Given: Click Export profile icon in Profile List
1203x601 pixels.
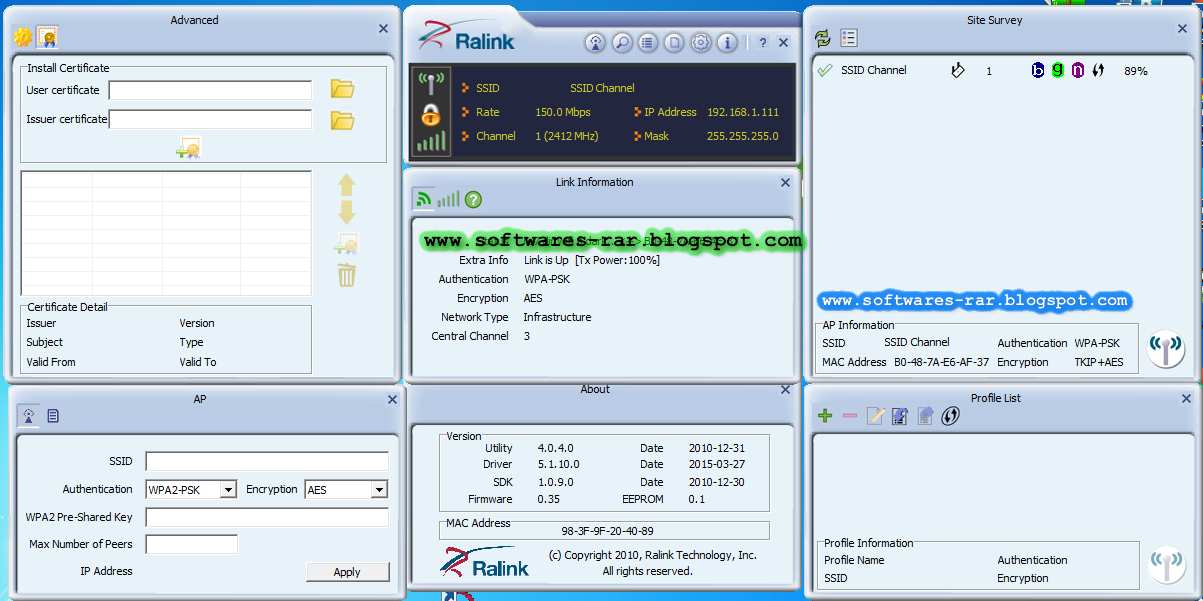Looking at the screenshot, I should (925, 416).
